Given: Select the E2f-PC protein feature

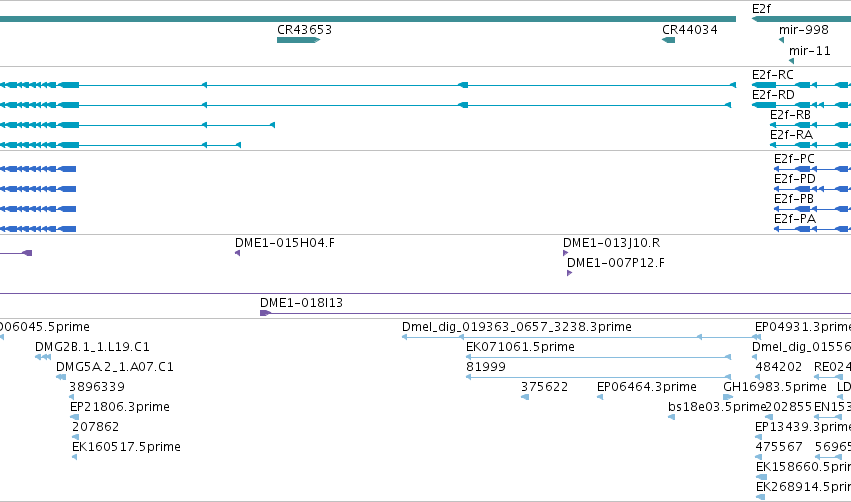Looking at the screenshot, I should pyautogui.click(x=812, y=169).
